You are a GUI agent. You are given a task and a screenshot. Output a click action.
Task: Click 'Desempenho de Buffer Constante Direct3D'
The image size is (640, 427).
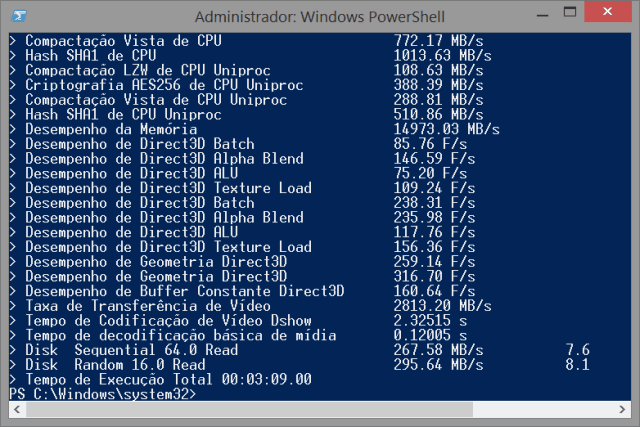[x=185, y=291]
